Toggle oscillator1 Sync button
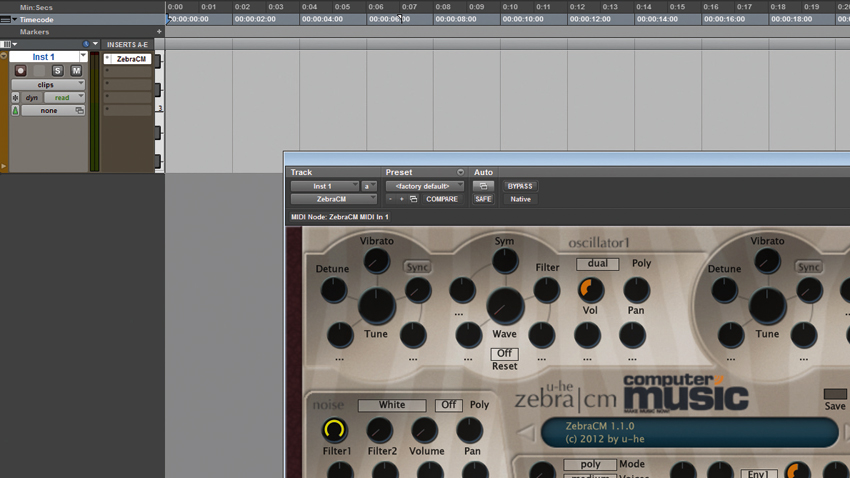 pos(417,267)
